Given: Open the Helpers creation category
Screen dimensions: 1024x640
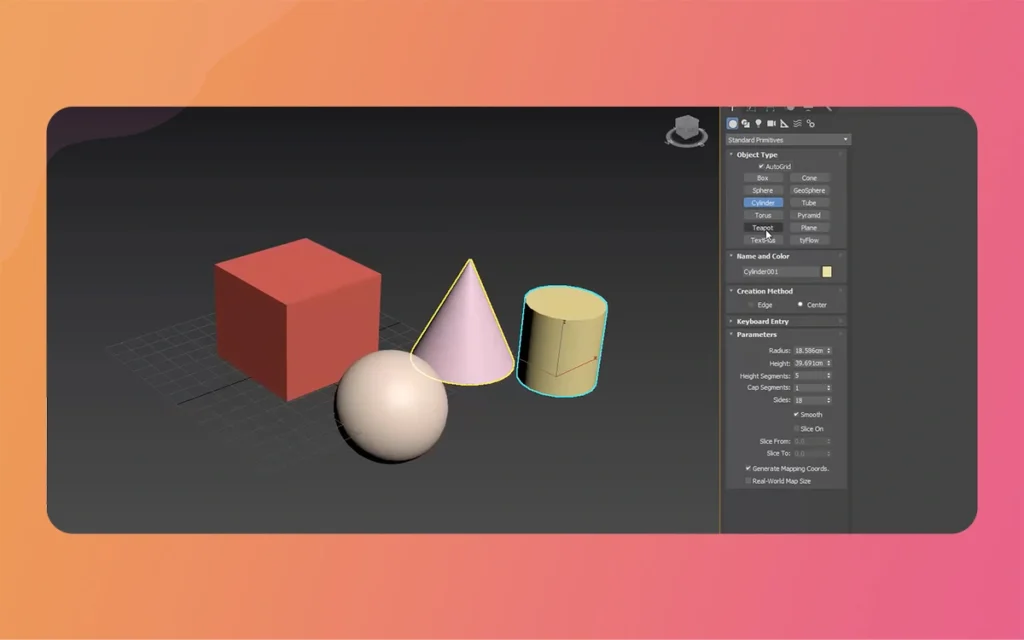Looking at the screenshot, I should click(784, 123).
